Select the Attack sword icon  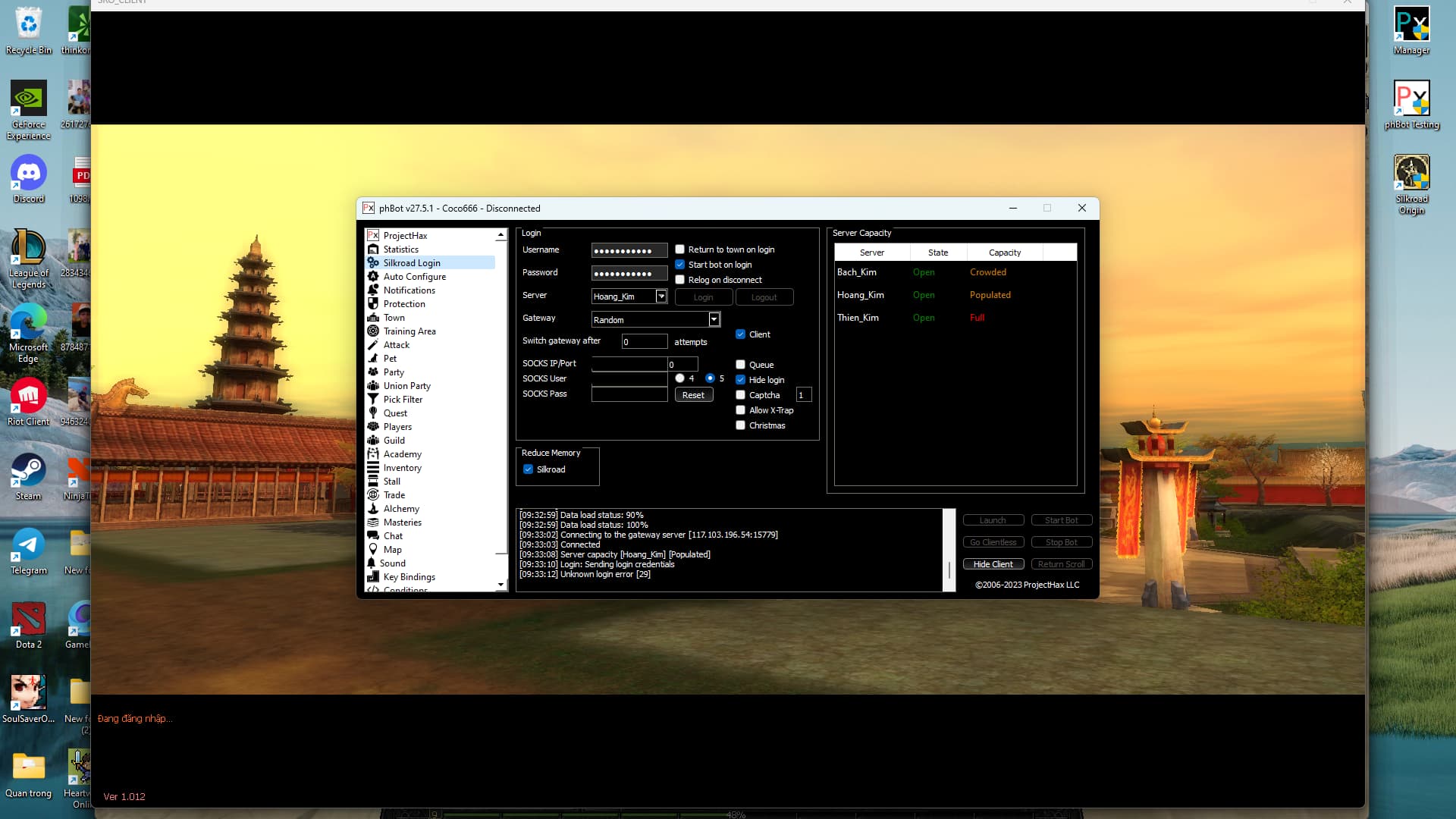pos(373,345)
